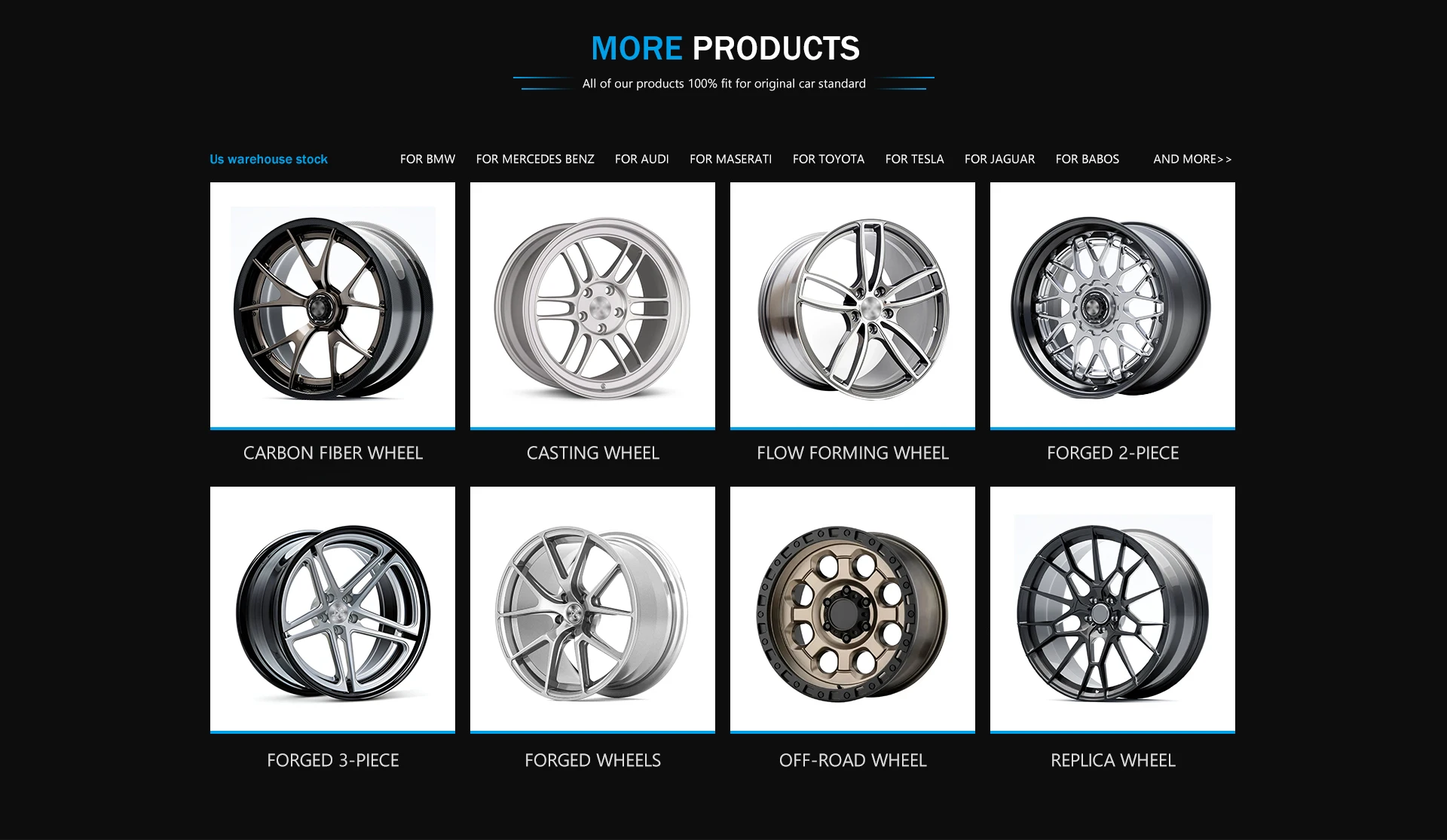Choose the FOR JAGUAR category
Screen dimensions: 1447x840
(x=999, y=159)
